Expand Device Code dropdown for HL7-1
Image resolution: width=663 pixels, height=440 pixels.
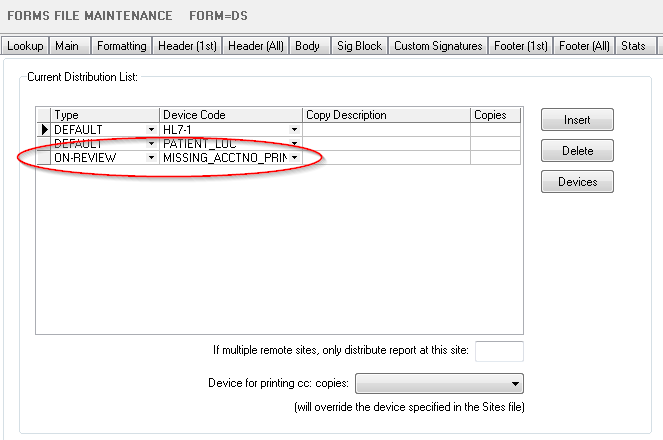(295, 130)
